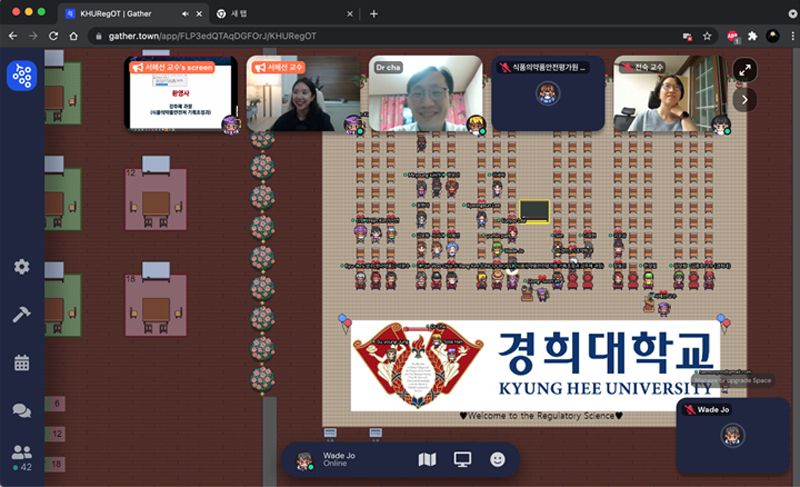Bookmark this page with star
800x487 pixels.
[x=707, y=36]
